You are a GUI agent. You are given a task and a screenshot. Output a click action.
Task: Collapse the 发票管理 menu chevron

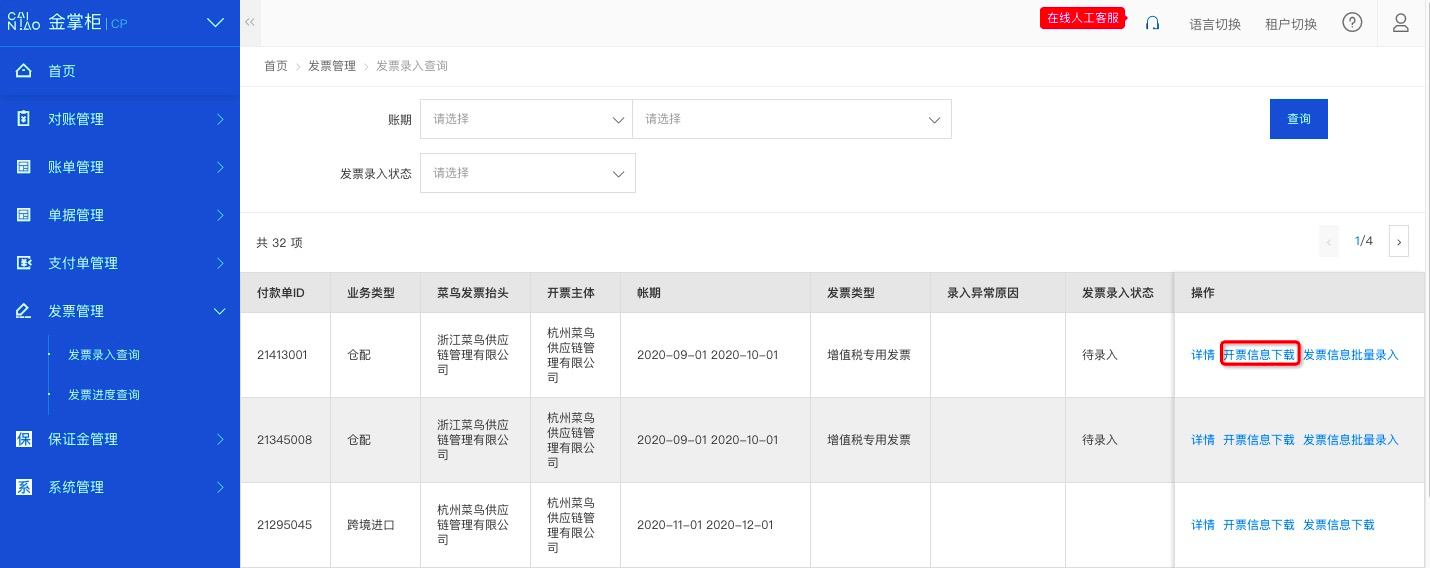coord(220,311)
